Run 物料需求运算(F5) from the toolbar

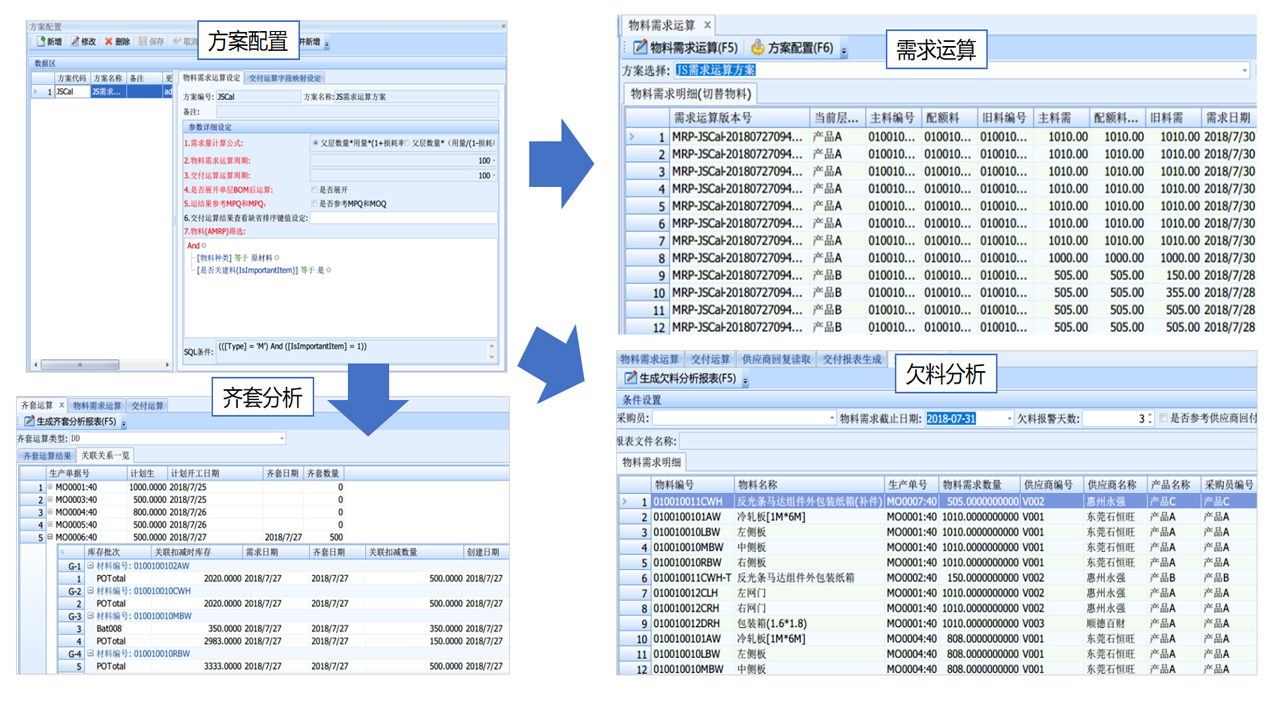point(685,47)
